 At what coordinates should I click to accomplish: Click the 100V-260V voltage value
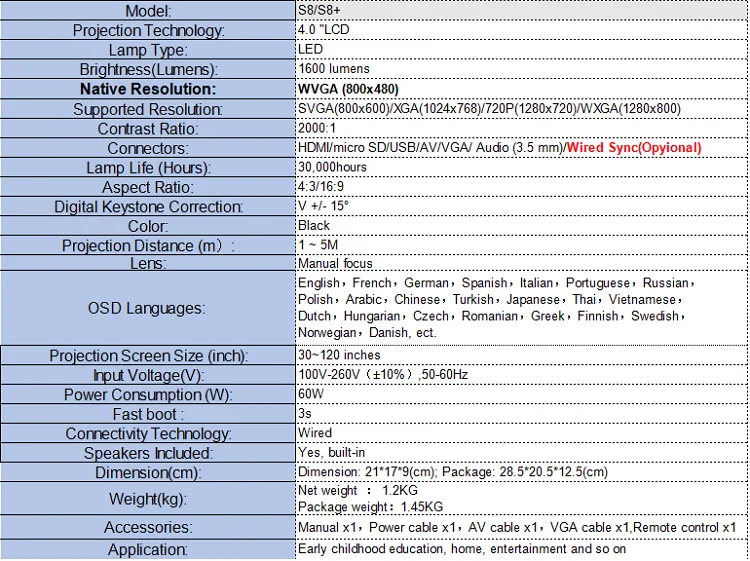coord(383,374)
